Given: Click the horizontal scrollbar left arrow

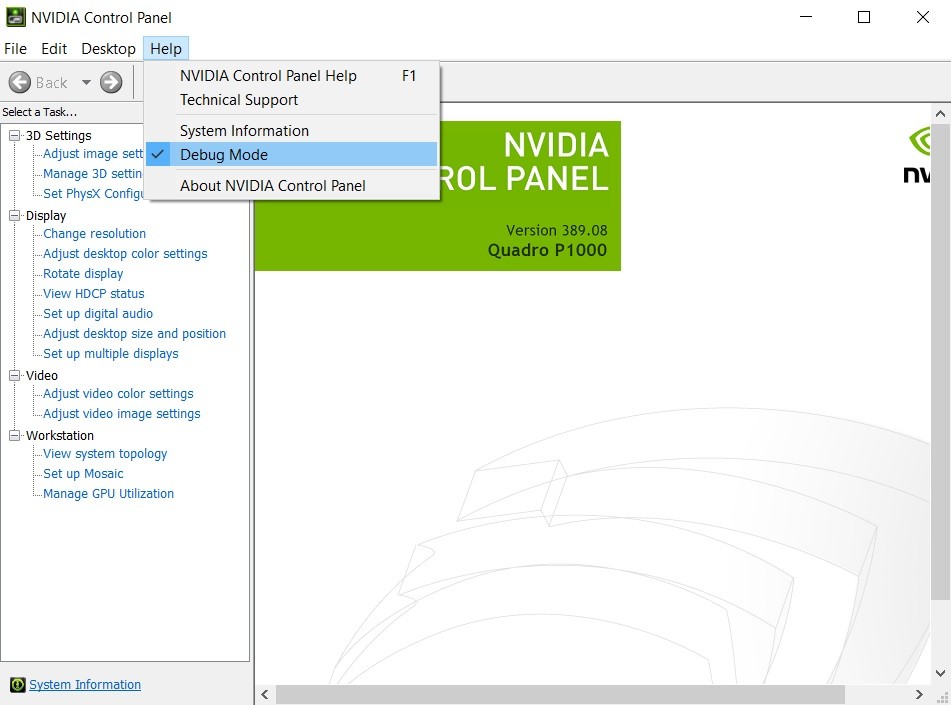Looking at the screenshot, I should click(264, 694).
